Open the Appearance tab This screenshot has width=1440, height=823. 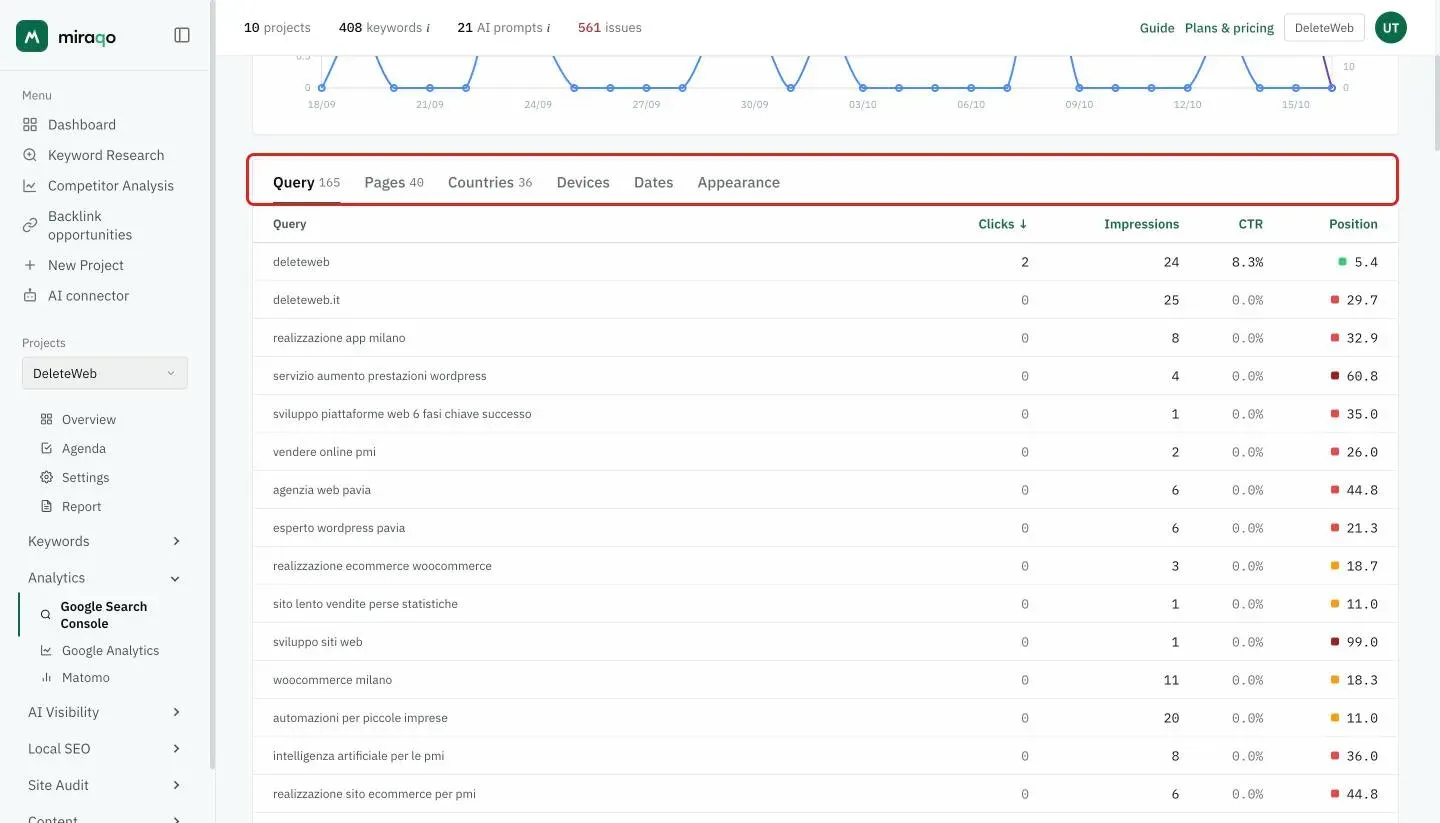[x=739, y=182]
